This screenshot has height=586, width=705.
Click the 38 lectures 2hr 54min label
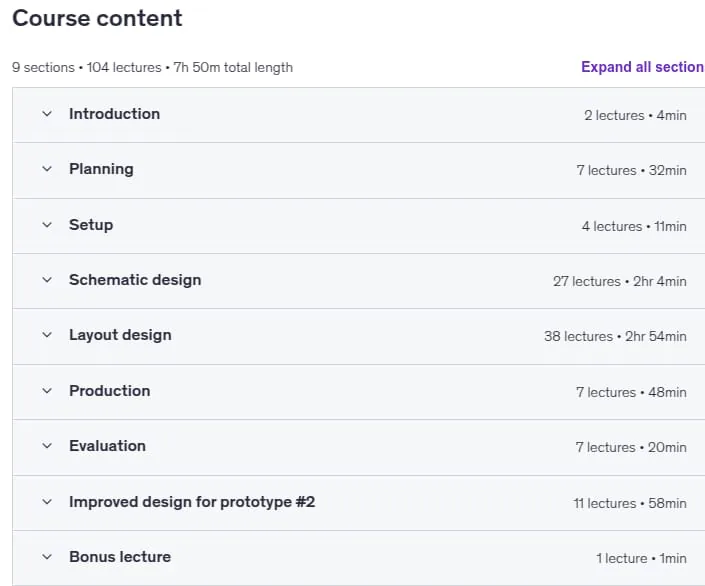pyautogui.click(x=615, y=336)
